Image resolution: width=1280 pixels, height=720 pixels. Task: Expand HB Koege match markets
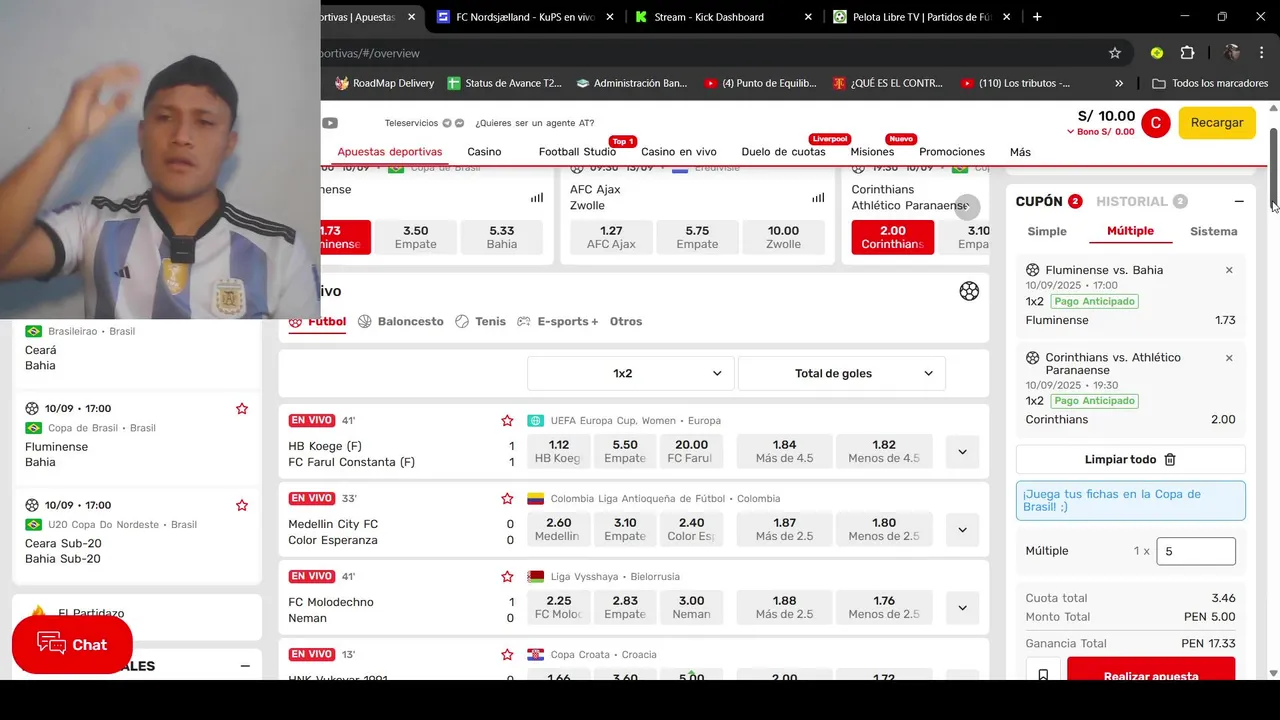[x=962, y=452]
